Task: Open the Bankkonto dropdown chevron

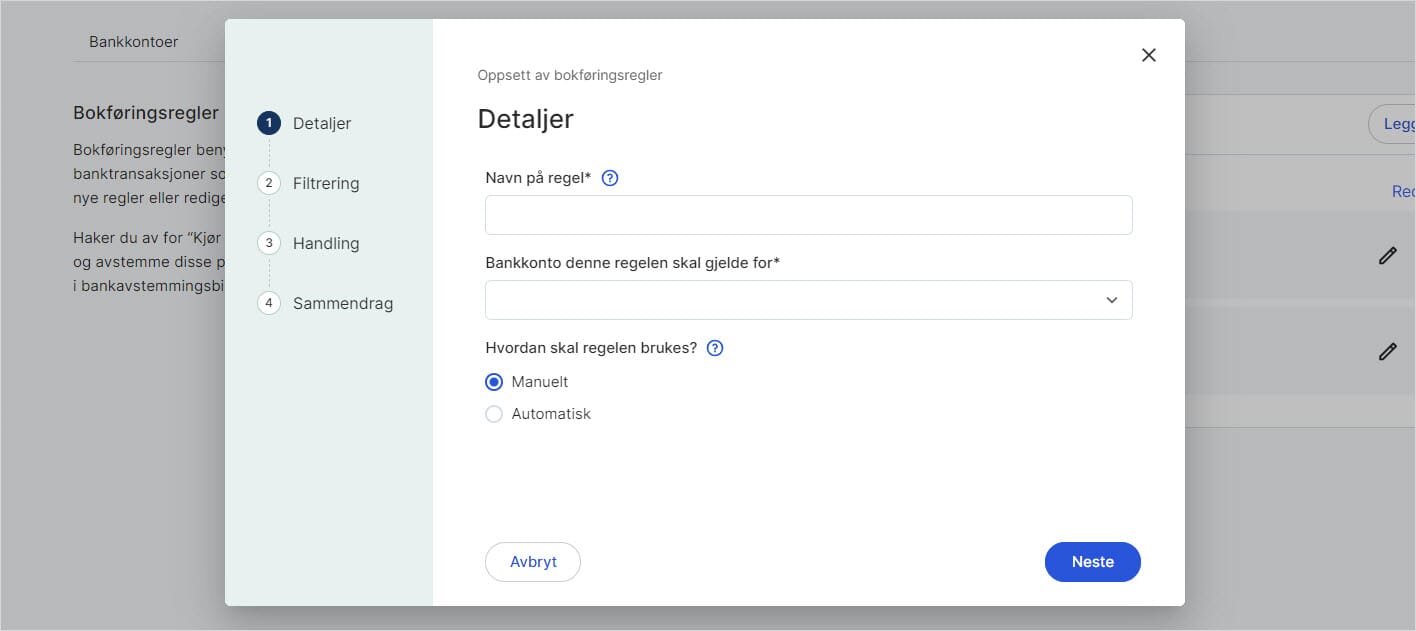Action: point(1112,300)
